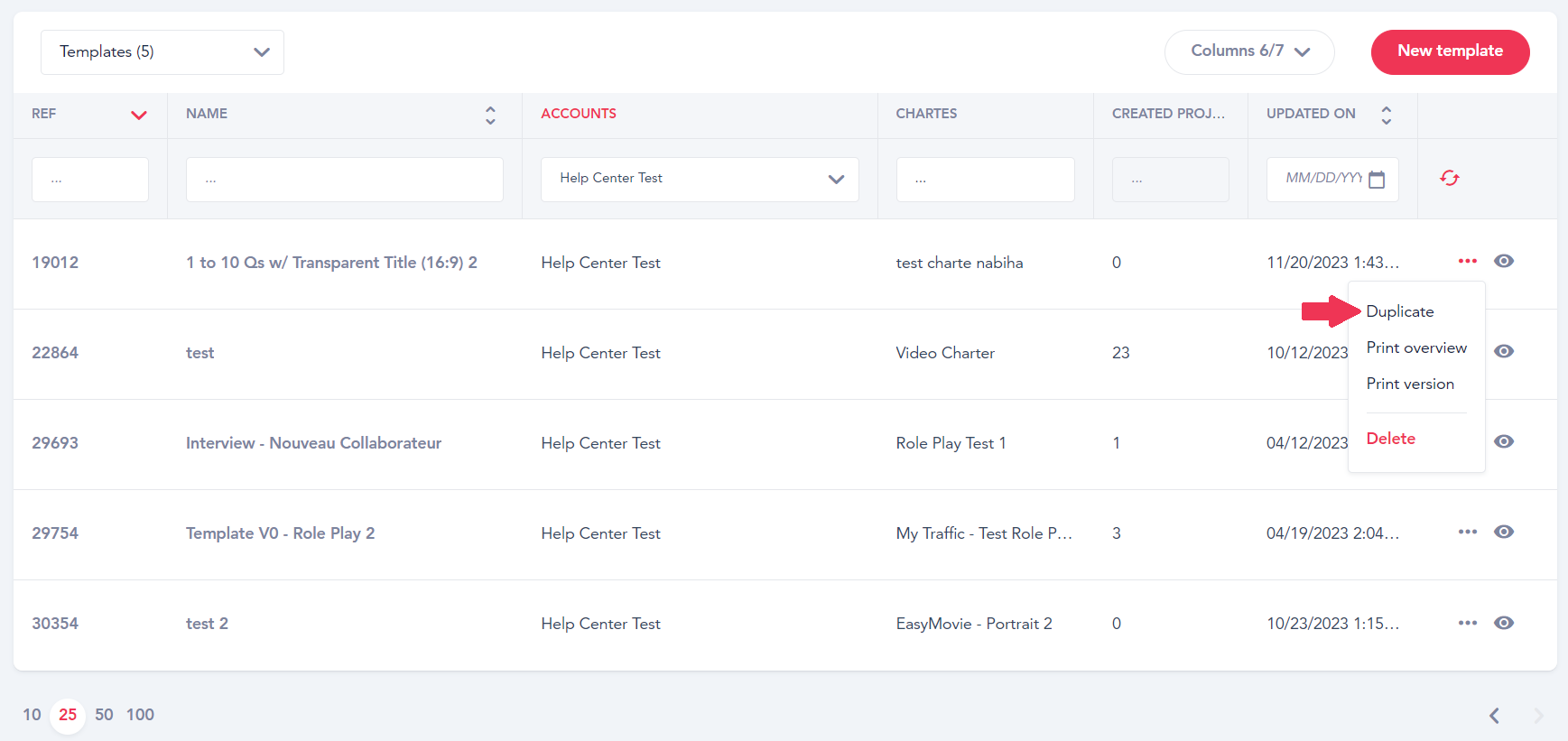1568x741 pixels.
Task: Focus the REF filter input
Action: click(90, 180)
